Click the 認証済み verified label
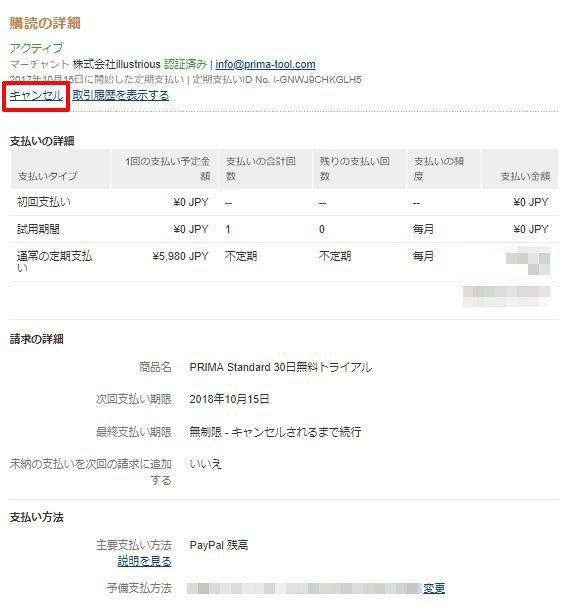Image resolution: width=565 pixels, height=615 pixels. (x=185, y=64)
